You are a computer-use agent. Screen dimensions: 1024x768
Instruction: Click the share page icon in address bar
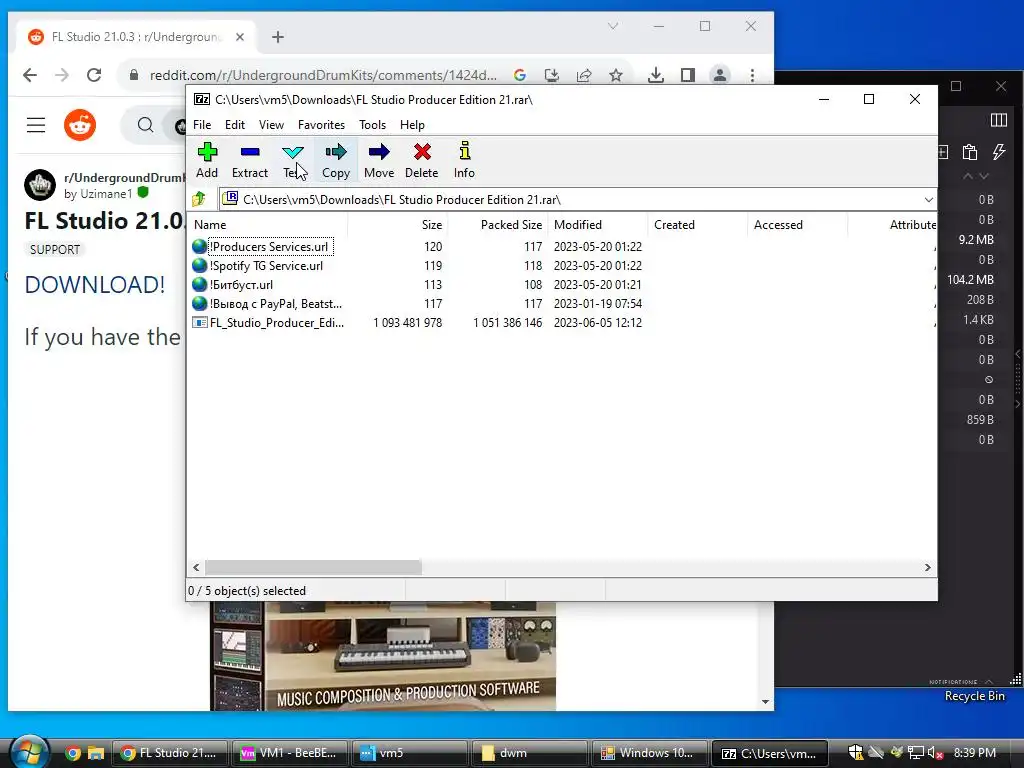(x=584, y=75)
